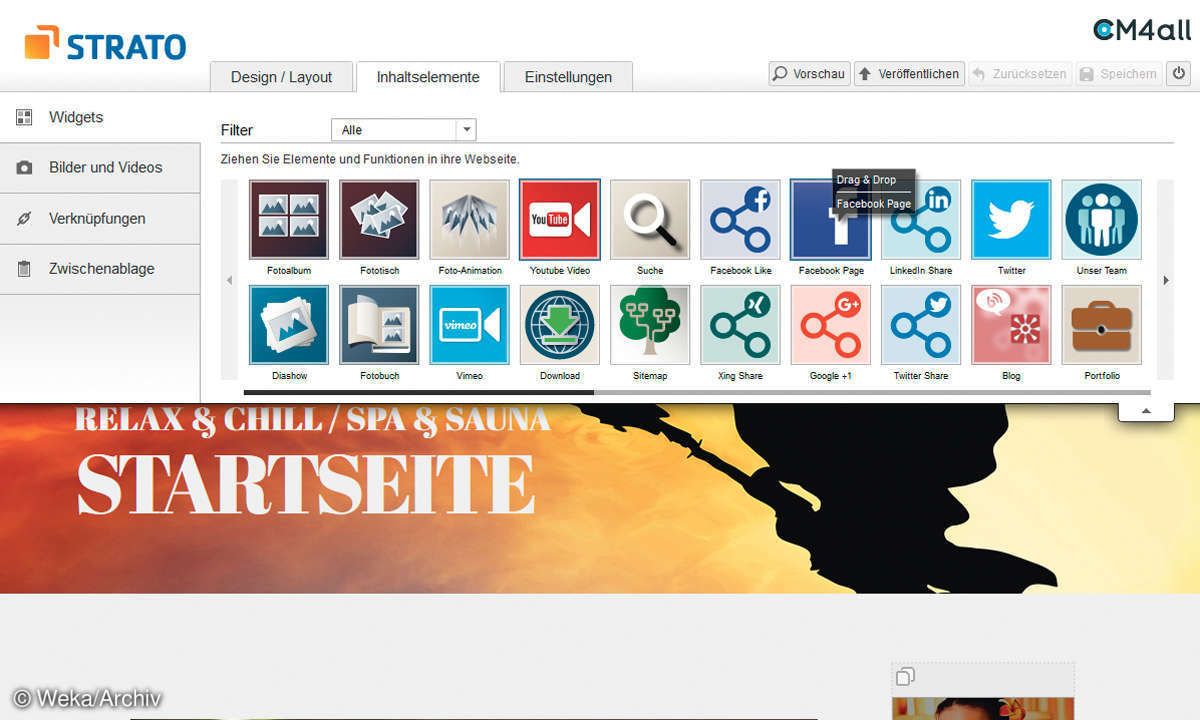The height and width of the screenshot is (720, 1200).
Task: Select the Google +1 widget
Action: coord(830,325)
